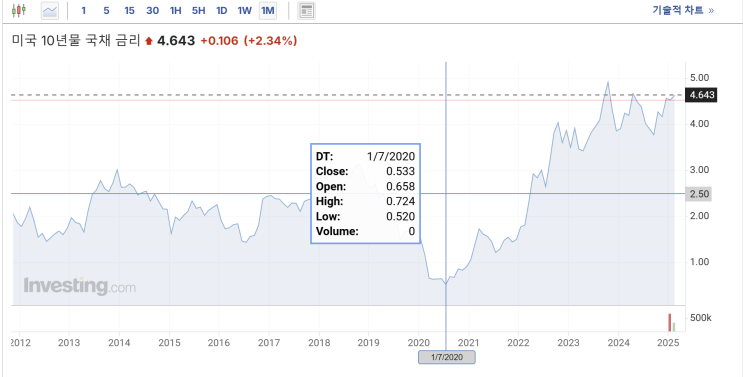Click the 500k volume axis label
Viewport: 743px width, 377px height.
702,318
